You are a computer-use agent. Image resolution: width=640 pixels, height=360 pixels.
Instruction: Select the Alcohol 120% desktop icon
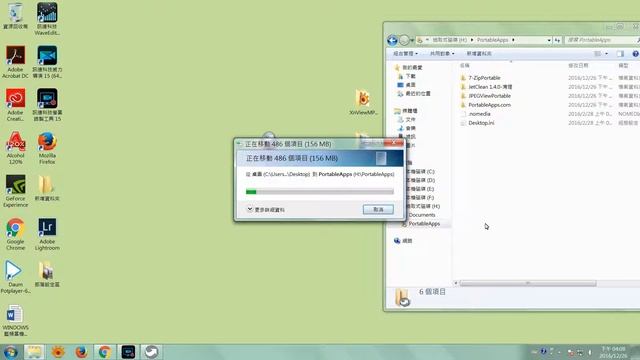[16, 148]
